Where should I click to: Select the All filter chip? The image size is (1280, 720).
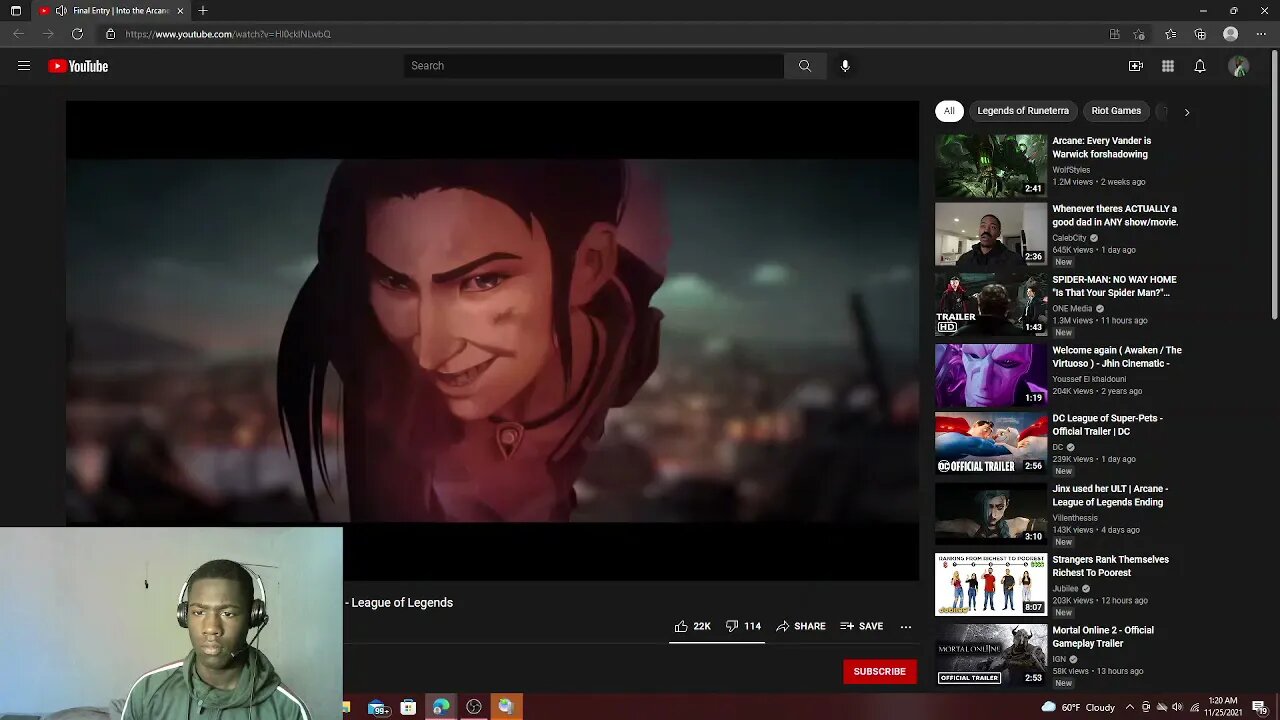(949, 111)
